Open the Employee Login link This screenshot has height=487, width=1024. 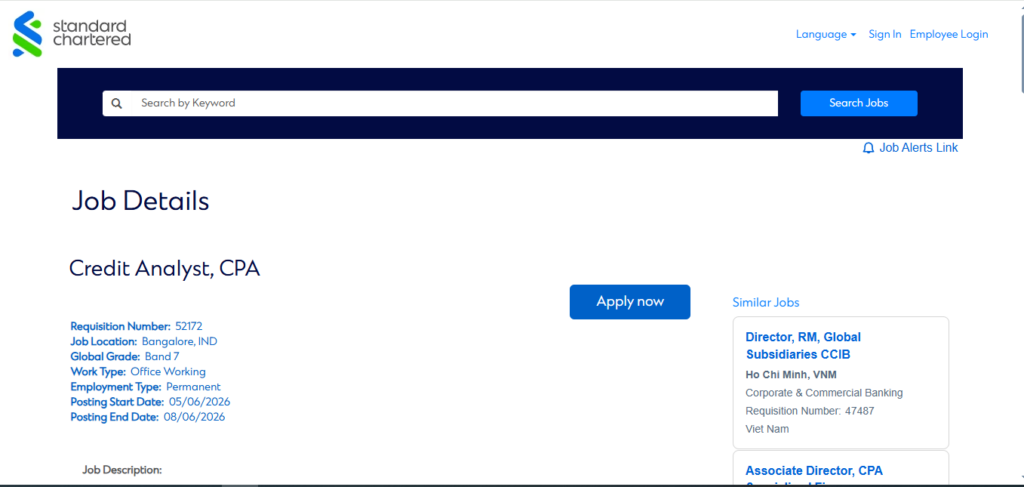click(948, 35)
